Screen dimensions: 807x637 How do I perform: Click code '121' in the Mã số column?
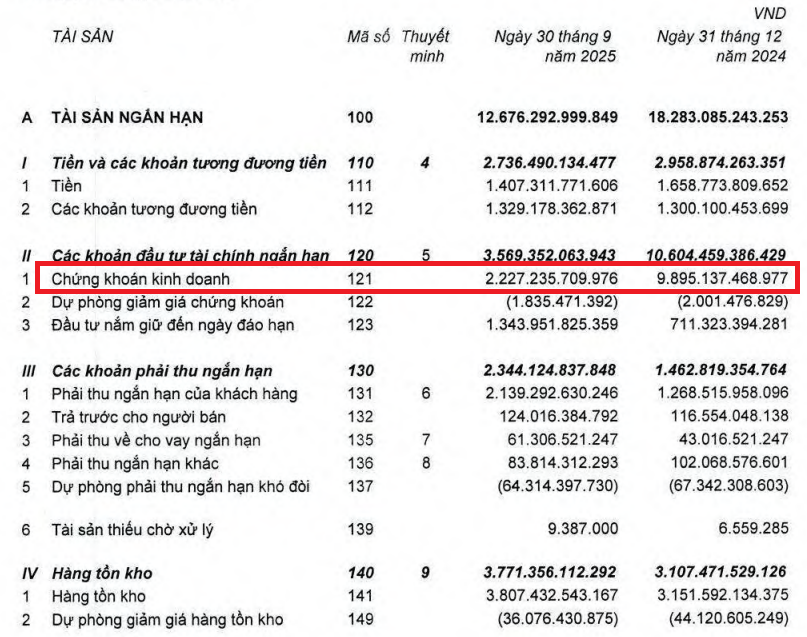(361, 275)
